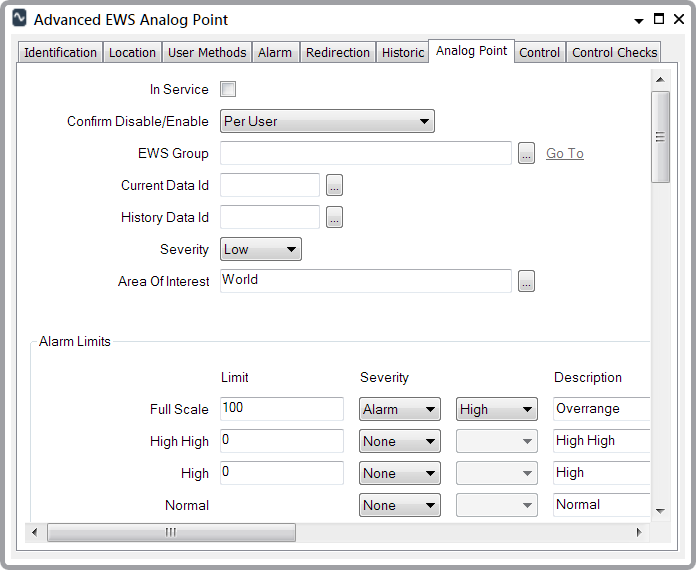Click the Go To link
This screenshot has width=696, height=570.
(x=565, y=154)
